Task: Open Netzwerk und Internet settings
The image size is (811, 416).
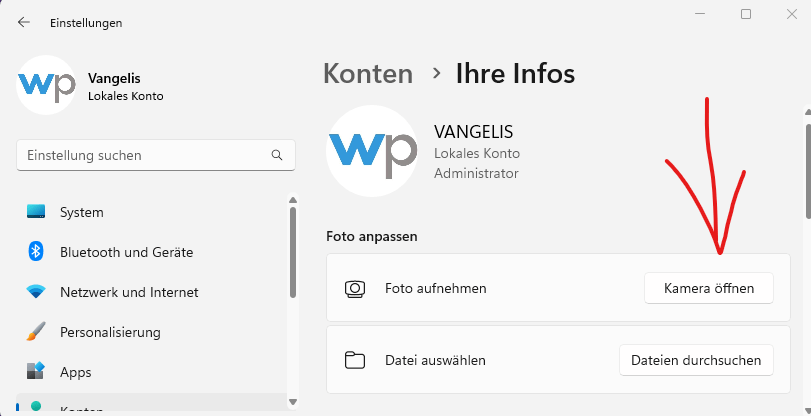Action: click(x=129, y=292)
